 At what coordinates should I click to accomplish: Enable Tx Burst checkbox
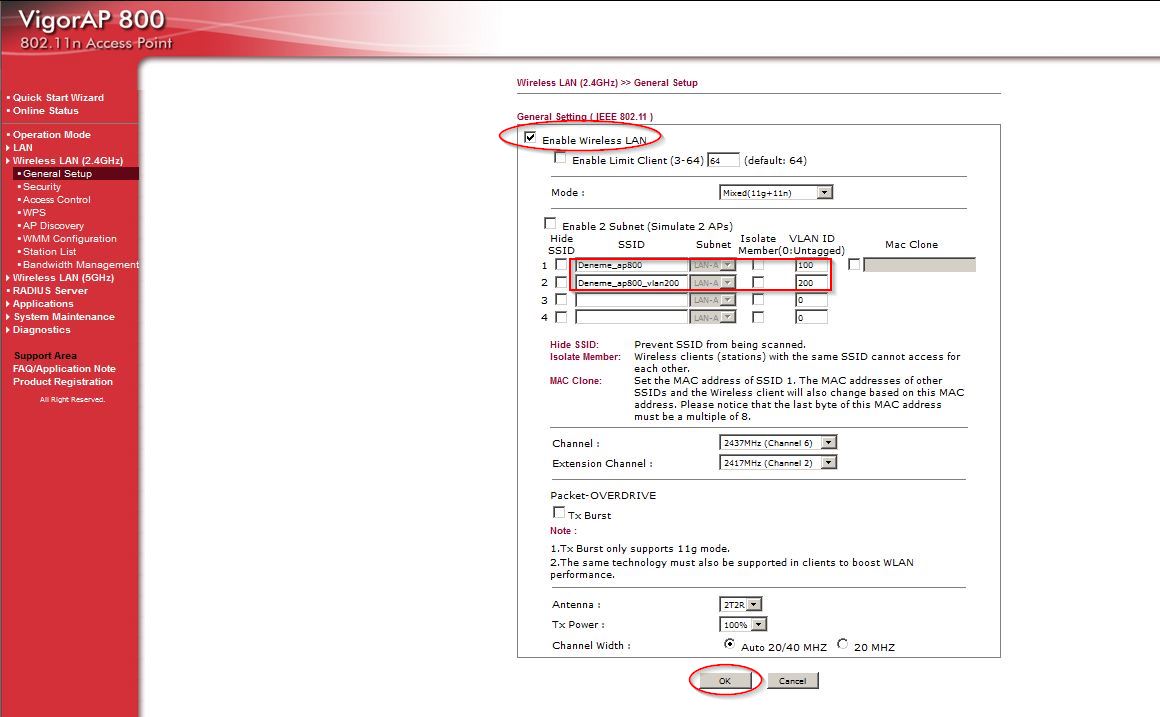(559, 513)
